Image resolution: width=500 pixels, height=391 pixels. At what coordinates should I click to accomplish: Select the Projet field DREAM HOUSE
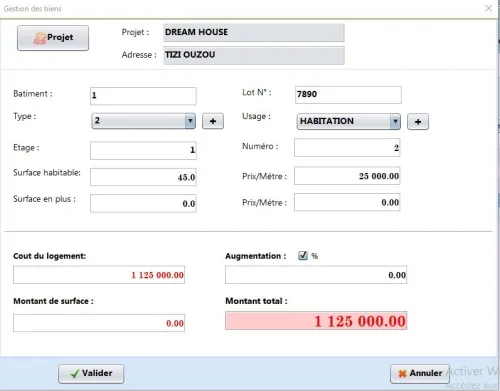[254, 32]
